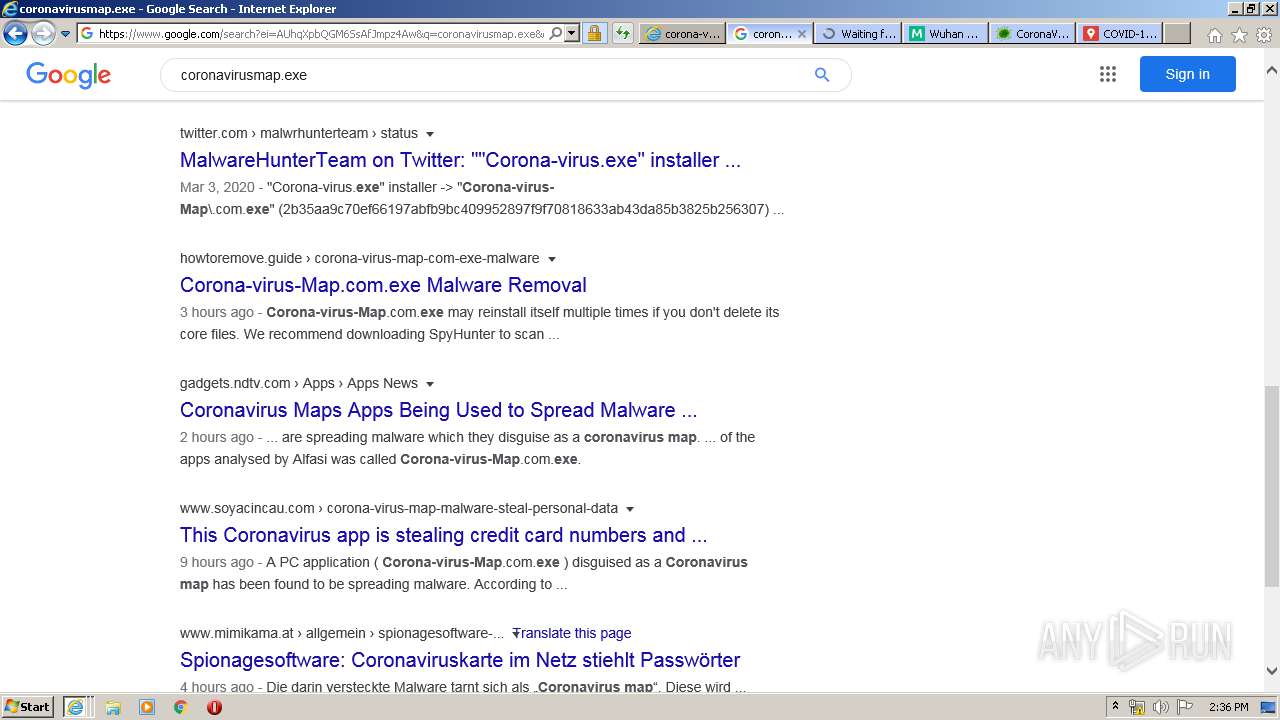The width and height of the screenshot is (1280, 720).
Task: Open Google Chrome taskbar icon
Action: 180,707
